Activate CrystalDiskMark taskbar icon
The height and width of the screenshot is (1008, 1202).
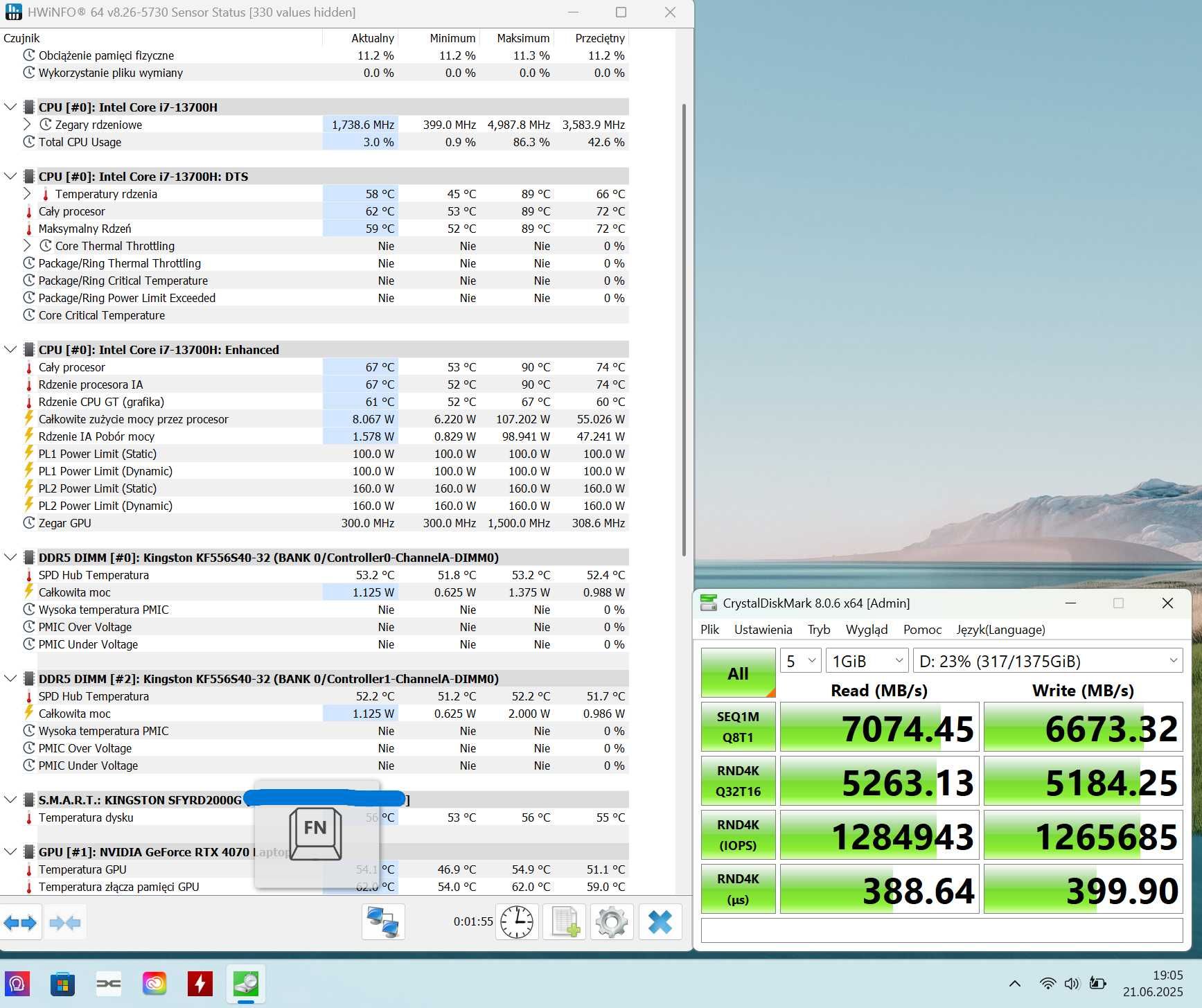click(x=246, y=984)
